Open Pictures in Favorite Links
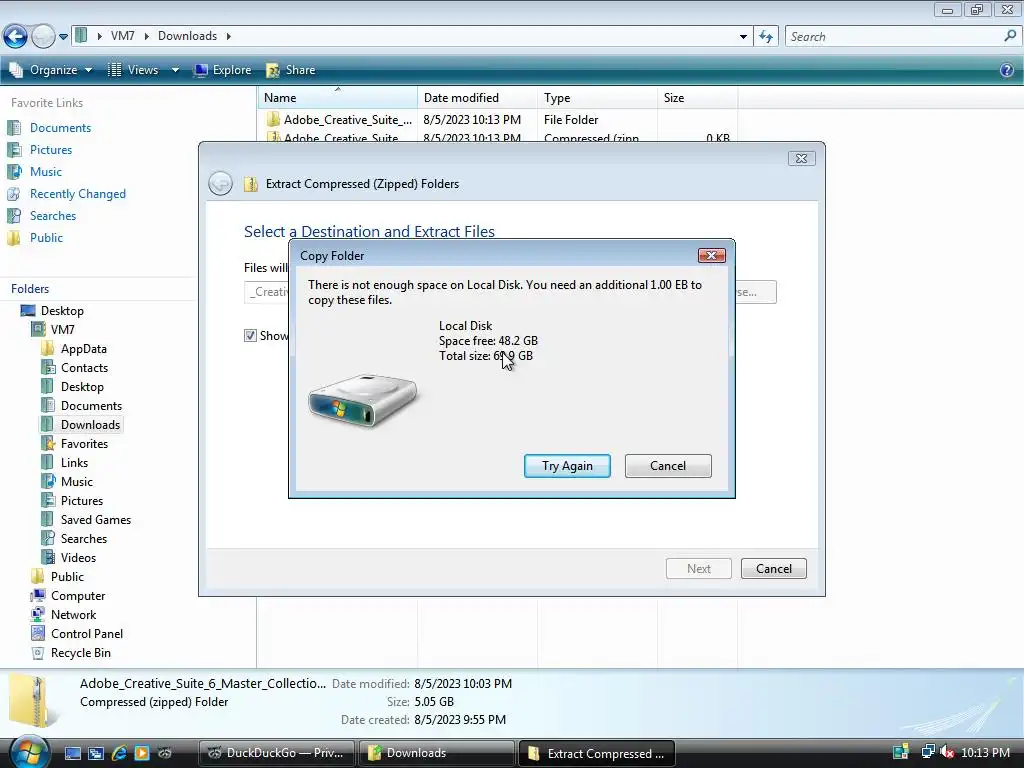The image size is (1024, 768). coord(50,150)
